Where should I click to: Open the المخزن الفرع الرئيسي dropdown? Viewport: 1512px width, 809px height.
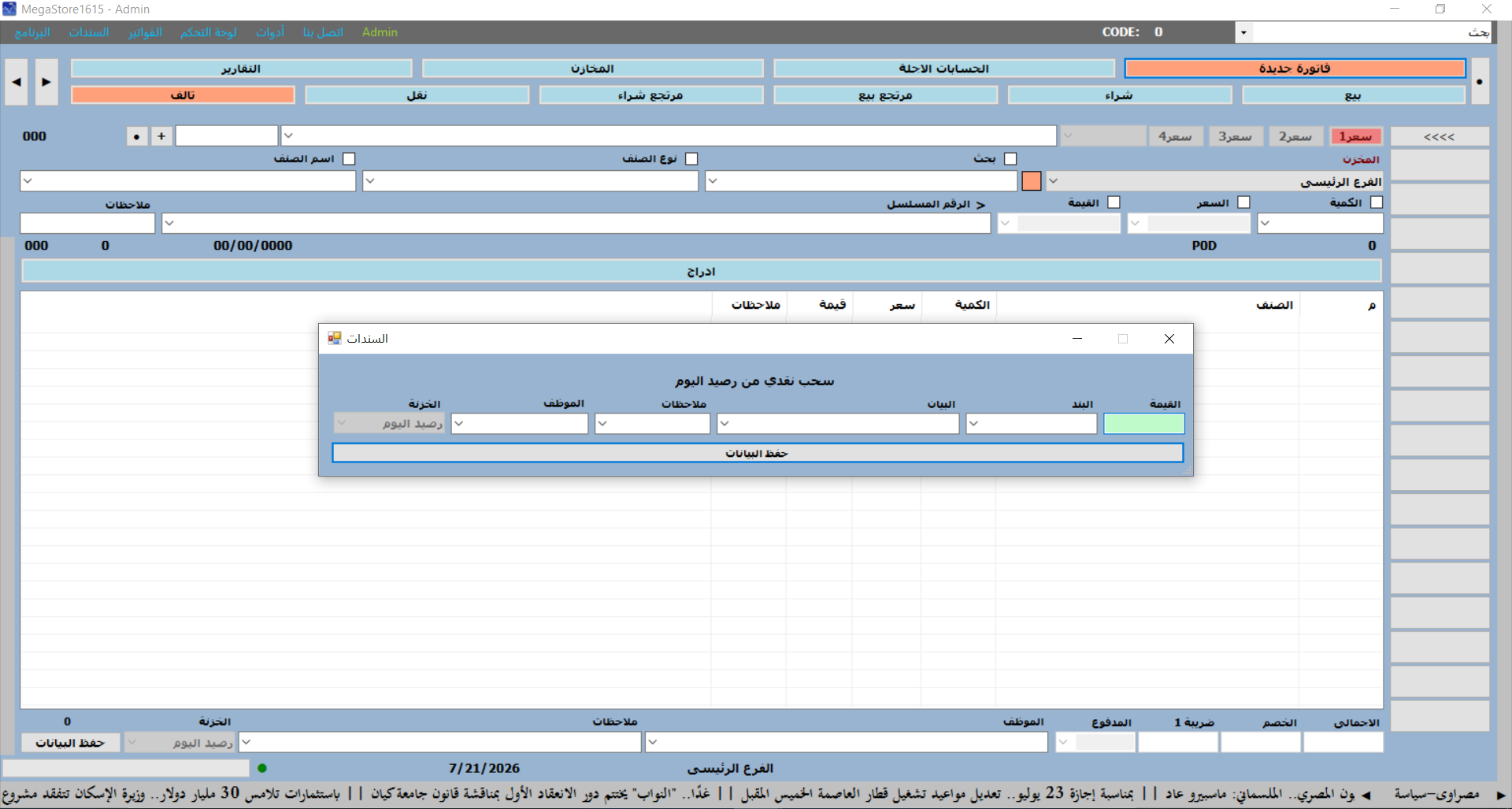[x=1054, y=181]
